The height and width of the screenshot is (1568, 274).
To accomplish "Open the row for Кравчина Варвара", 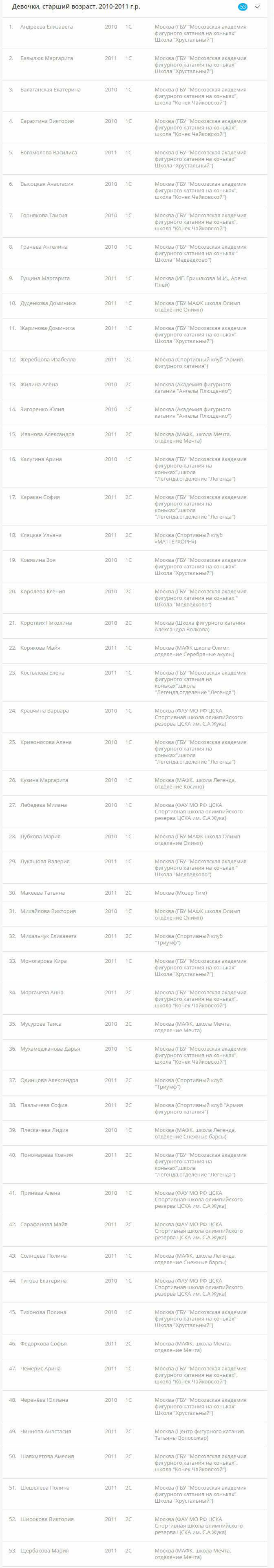I will [44, 710].
